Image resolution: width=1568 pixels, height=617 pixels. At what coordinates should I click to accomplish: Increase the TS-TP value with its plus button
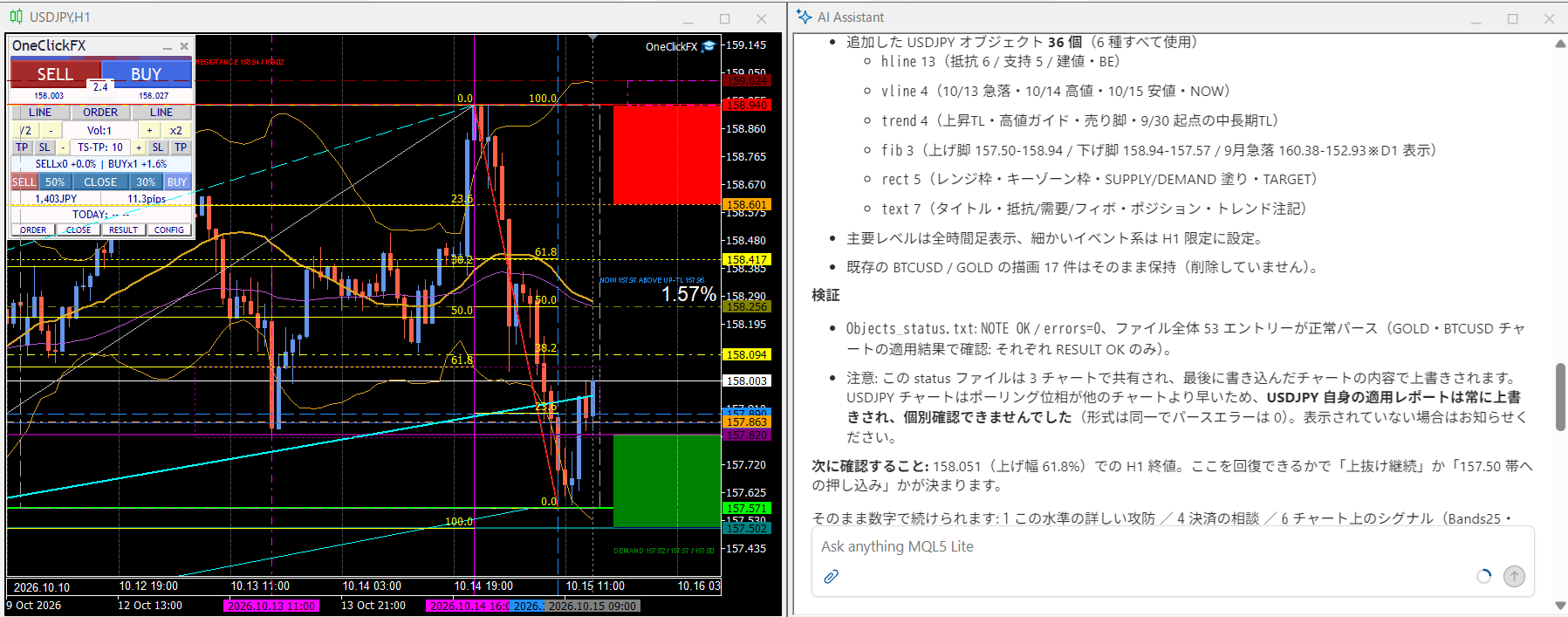138,147
